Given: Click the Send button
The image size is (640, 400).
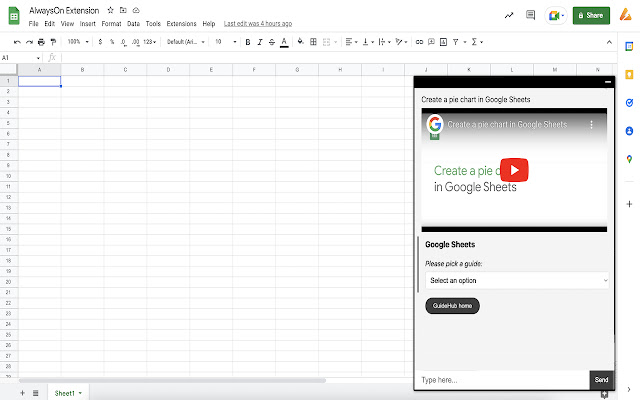Looking at the screenshot, I should point(601,380).
